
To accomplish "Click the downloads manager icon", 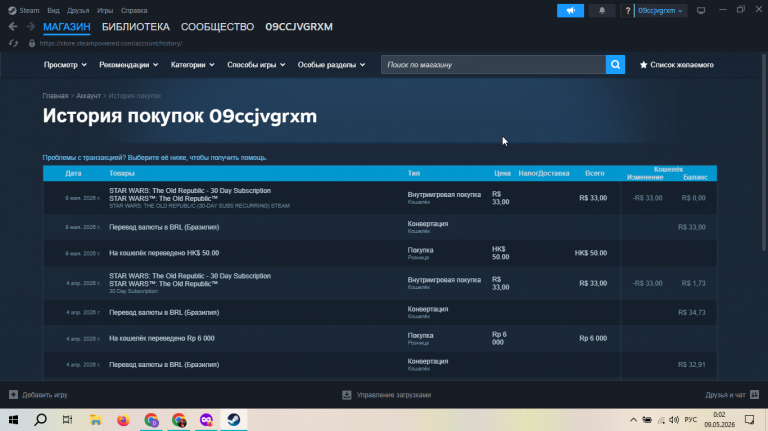I will (x=347, y=395).
